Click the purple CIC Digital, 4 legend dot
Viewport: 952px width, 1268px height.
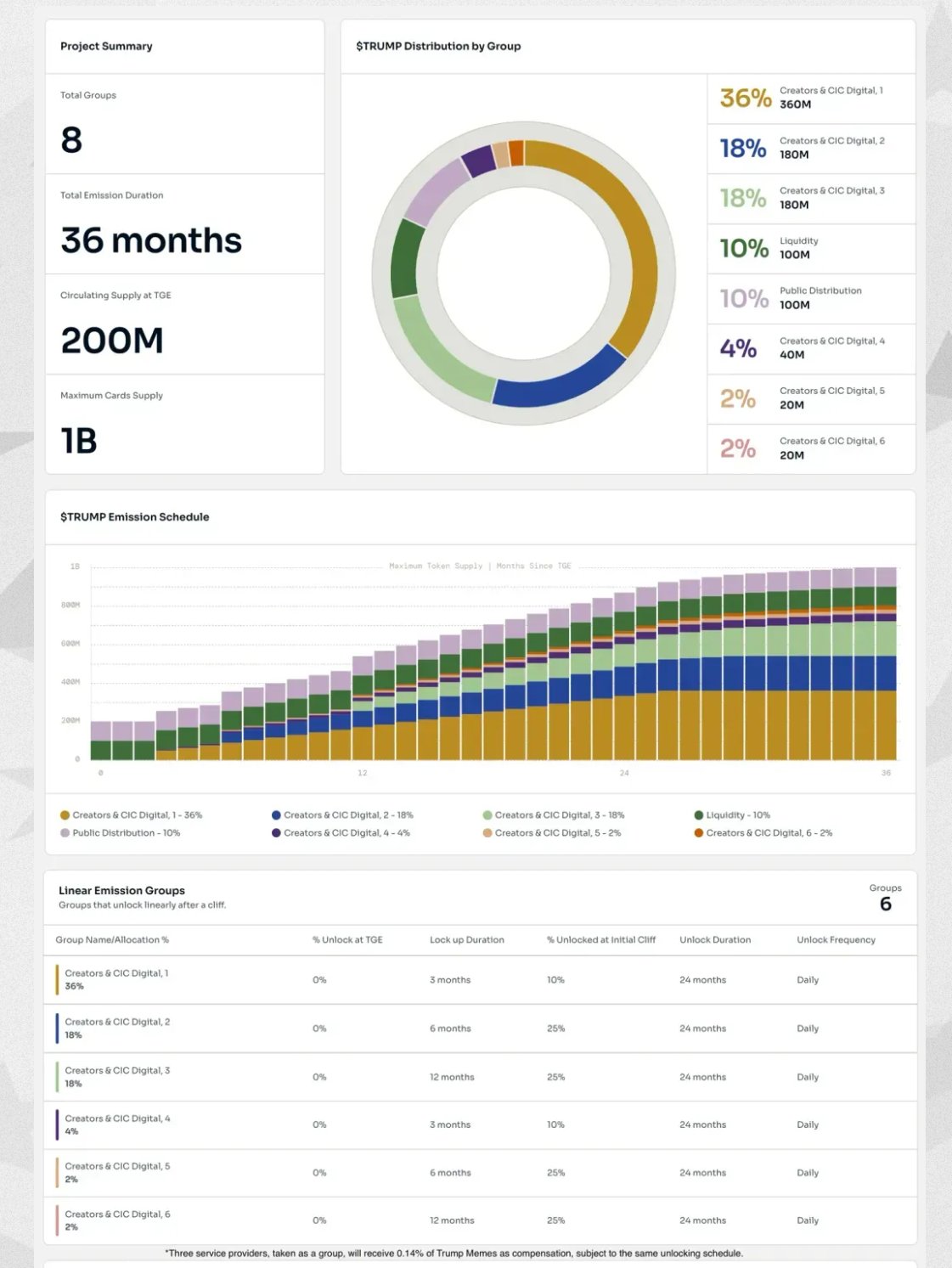click(x=276, y=833)
